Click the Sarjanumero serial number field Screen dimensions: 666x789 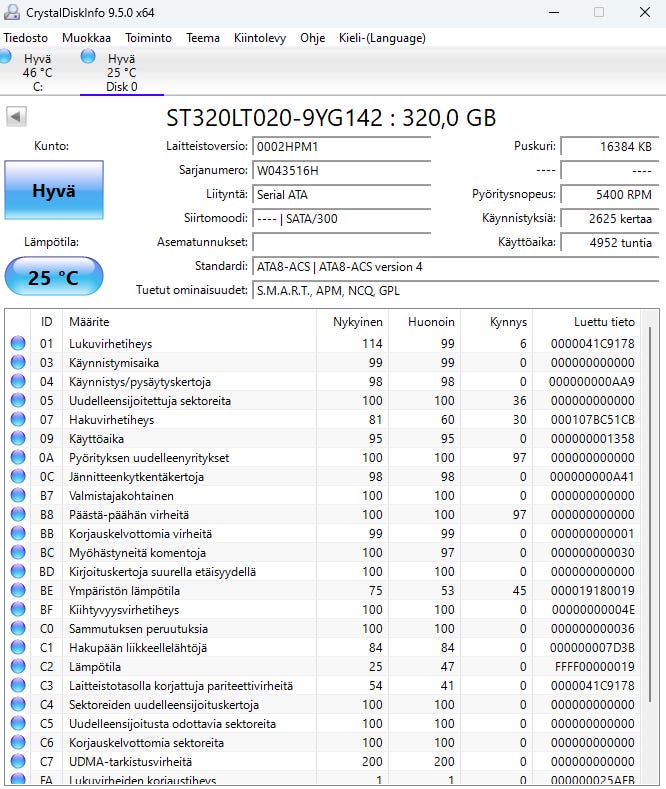pyautogui.click(x=341, y=170)
